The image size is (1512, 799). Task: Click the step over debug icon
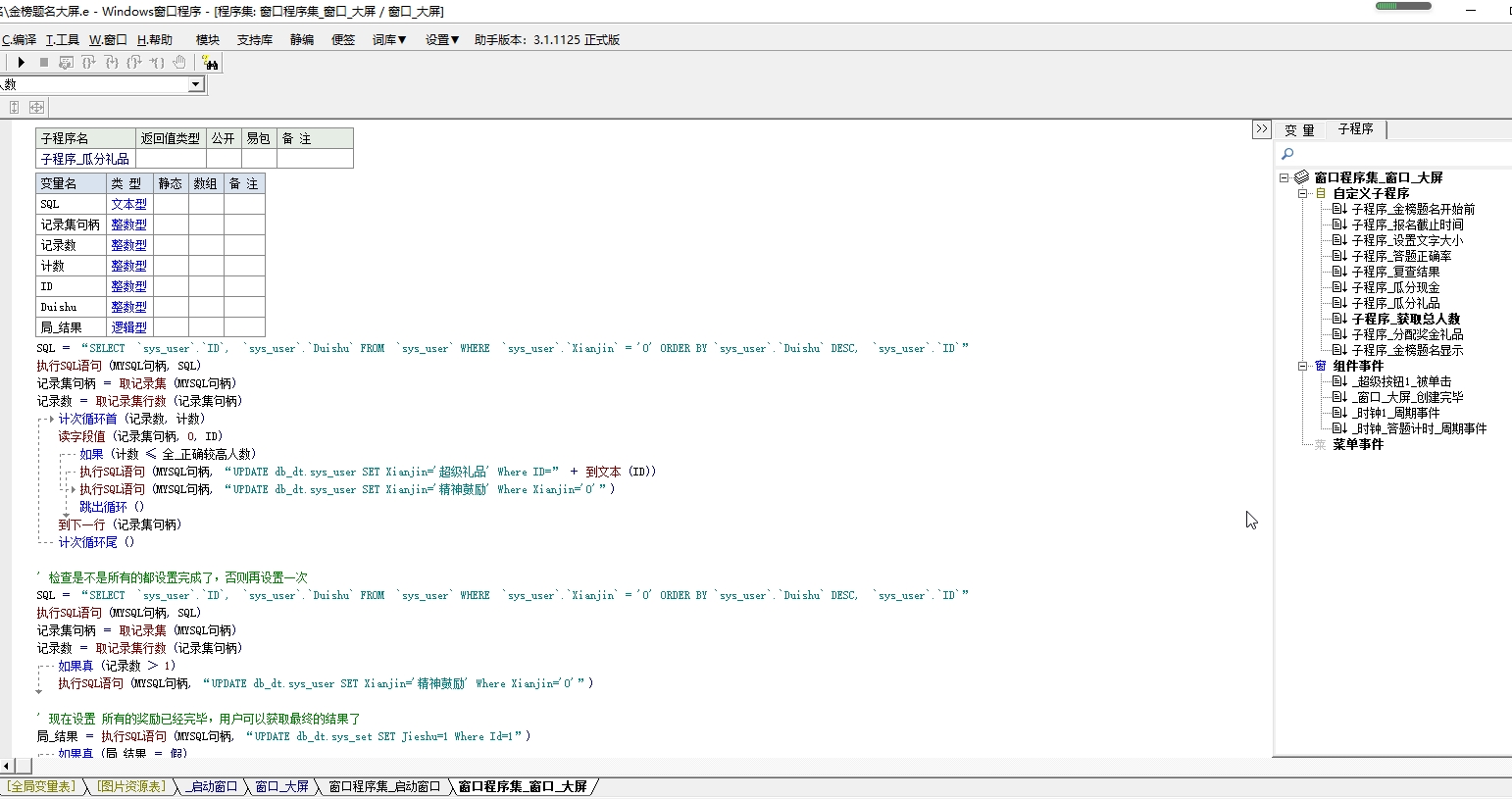(88, 62)
